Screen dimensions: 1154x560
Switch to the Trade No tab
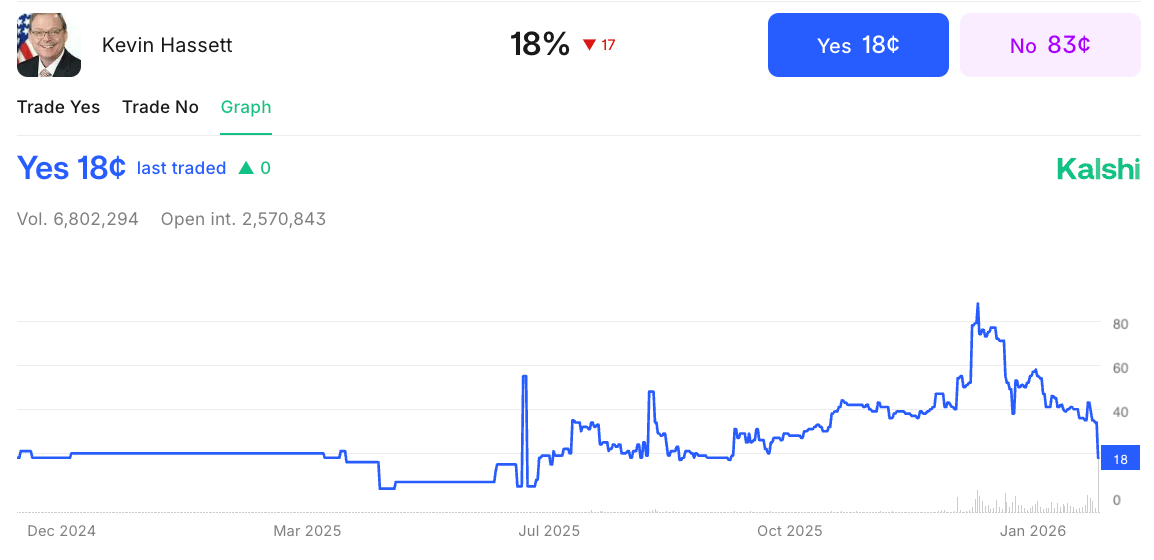coord(160,107)
